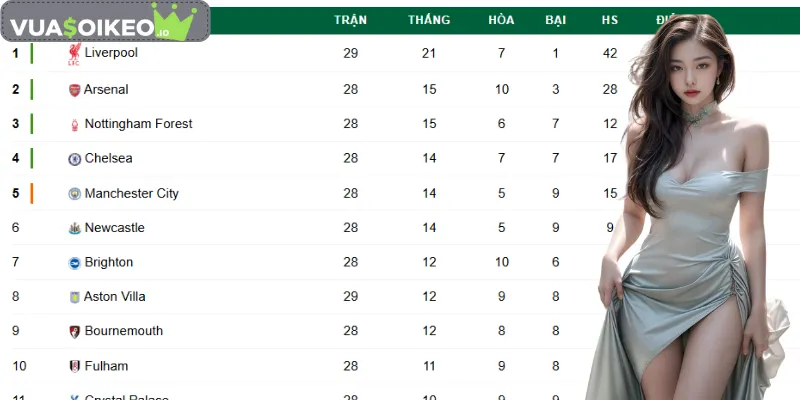Click the Nottingham Forest crest icon

[74, 125]
